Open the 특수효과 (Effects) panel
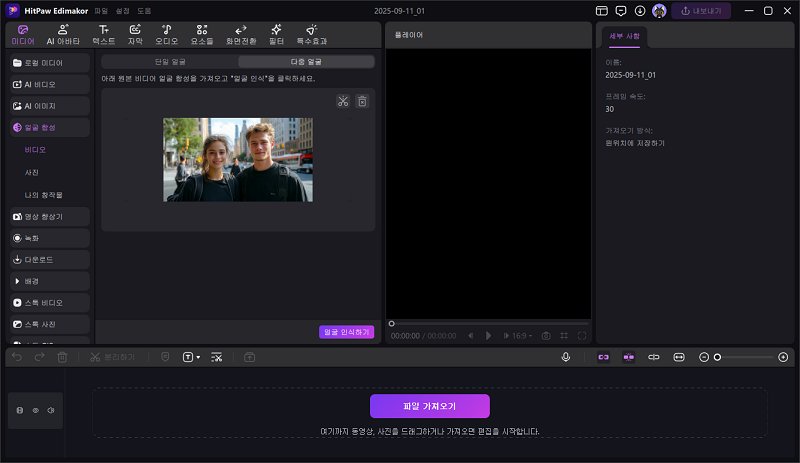 coord(312,35)
